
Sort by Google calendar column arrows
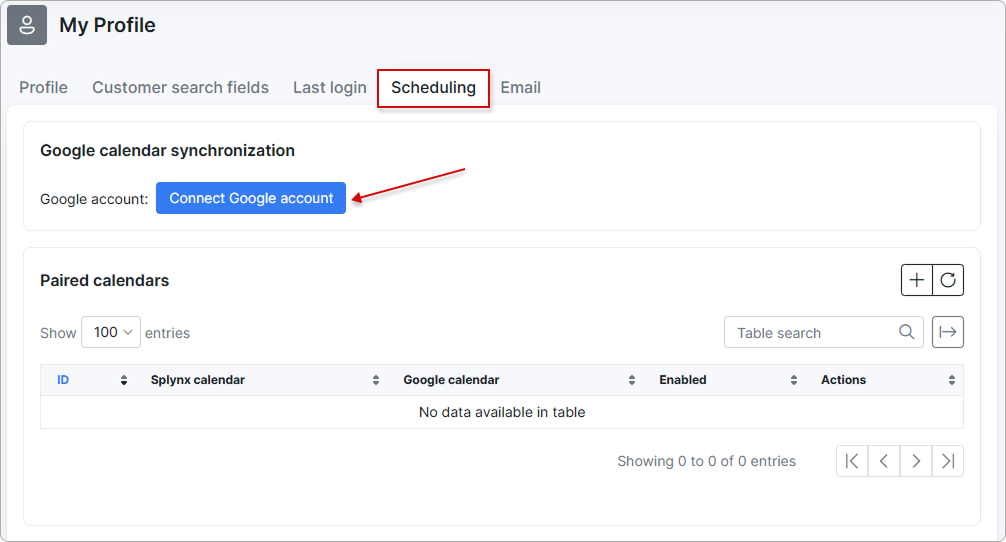632,380
